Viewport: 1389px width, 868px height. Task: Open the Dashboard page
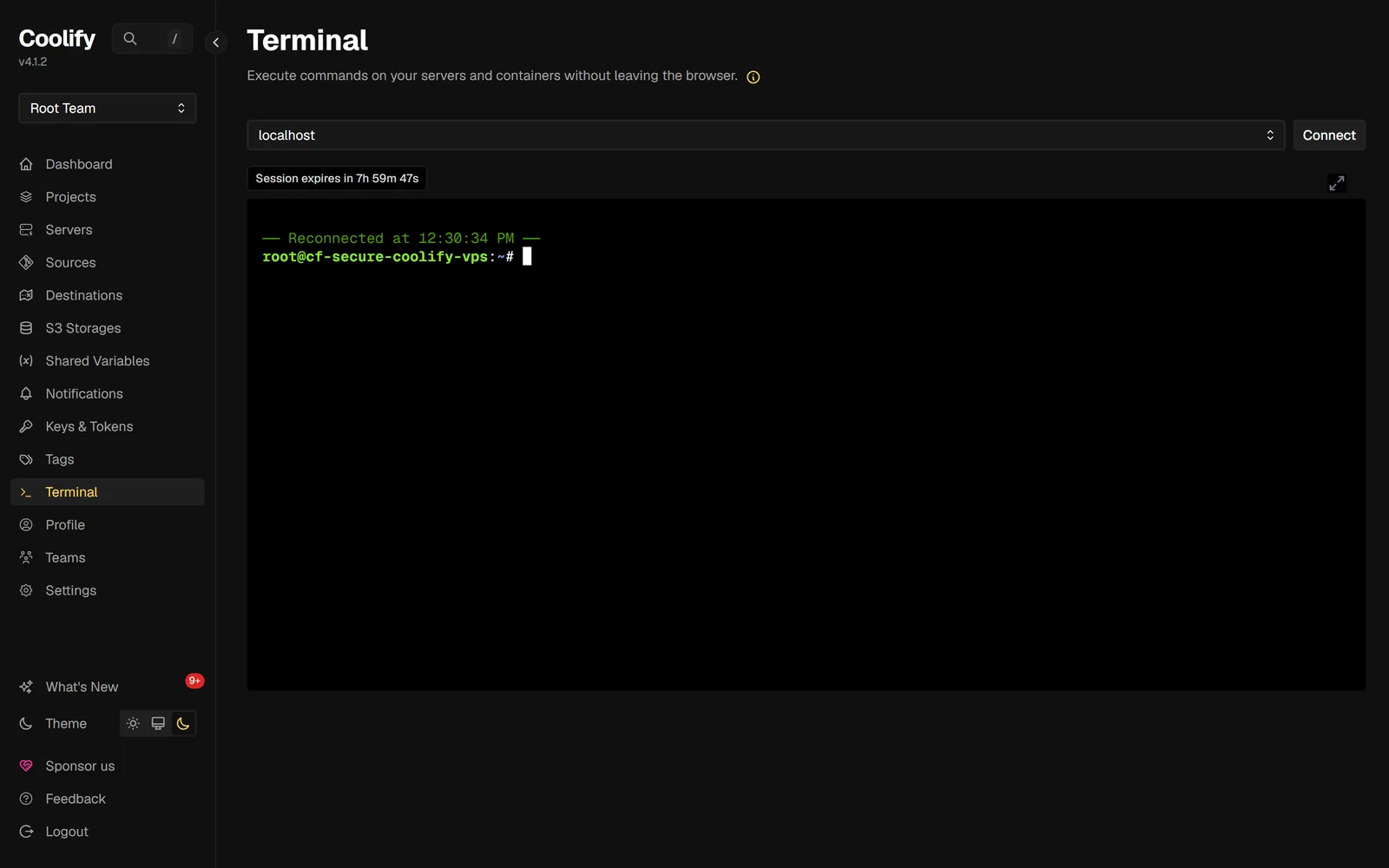(108, 164)
